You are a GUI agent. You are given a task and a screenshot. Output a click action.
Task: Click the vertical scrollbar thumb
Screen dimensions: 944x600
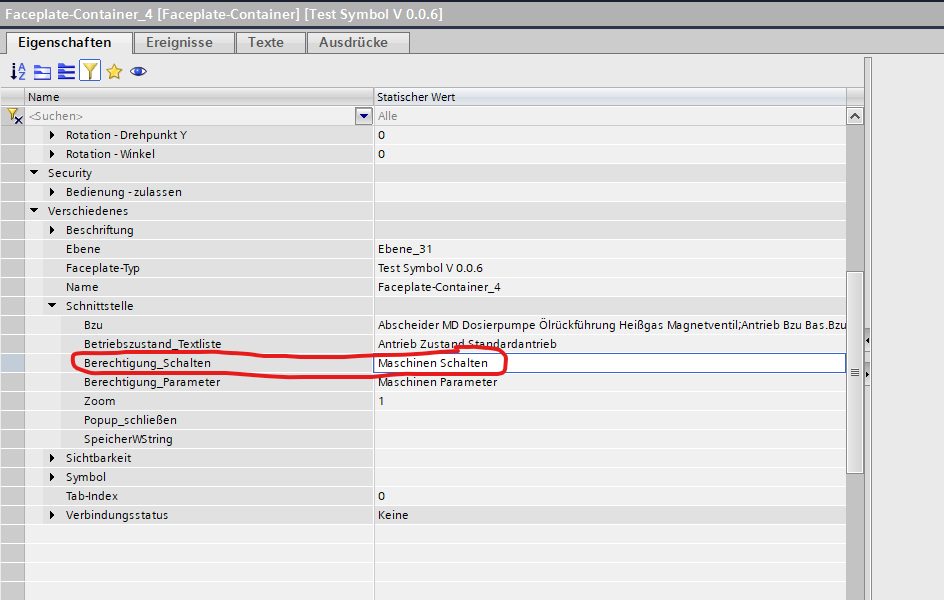855,372
